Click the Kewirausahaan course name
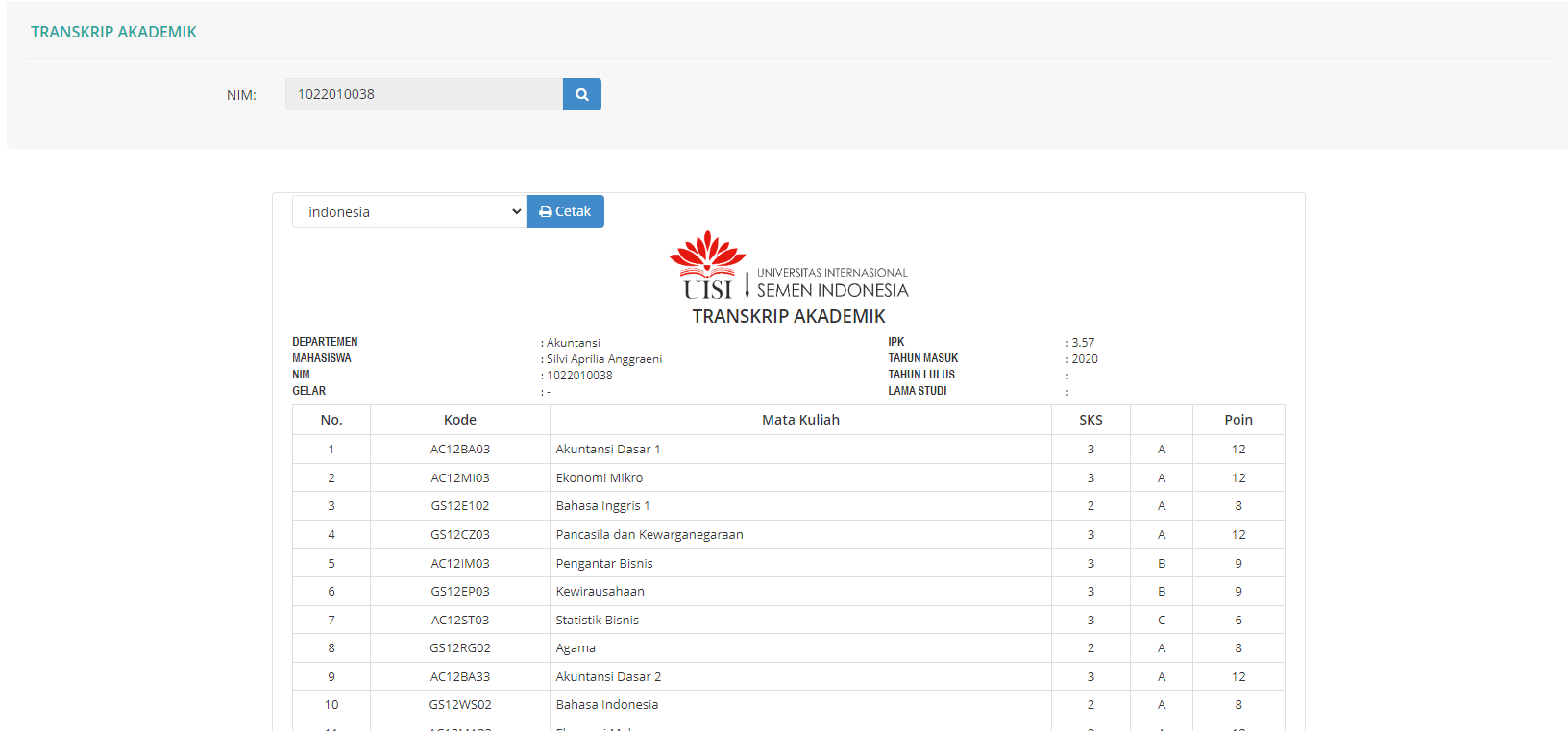1568x731 pixels. point(600,592)
